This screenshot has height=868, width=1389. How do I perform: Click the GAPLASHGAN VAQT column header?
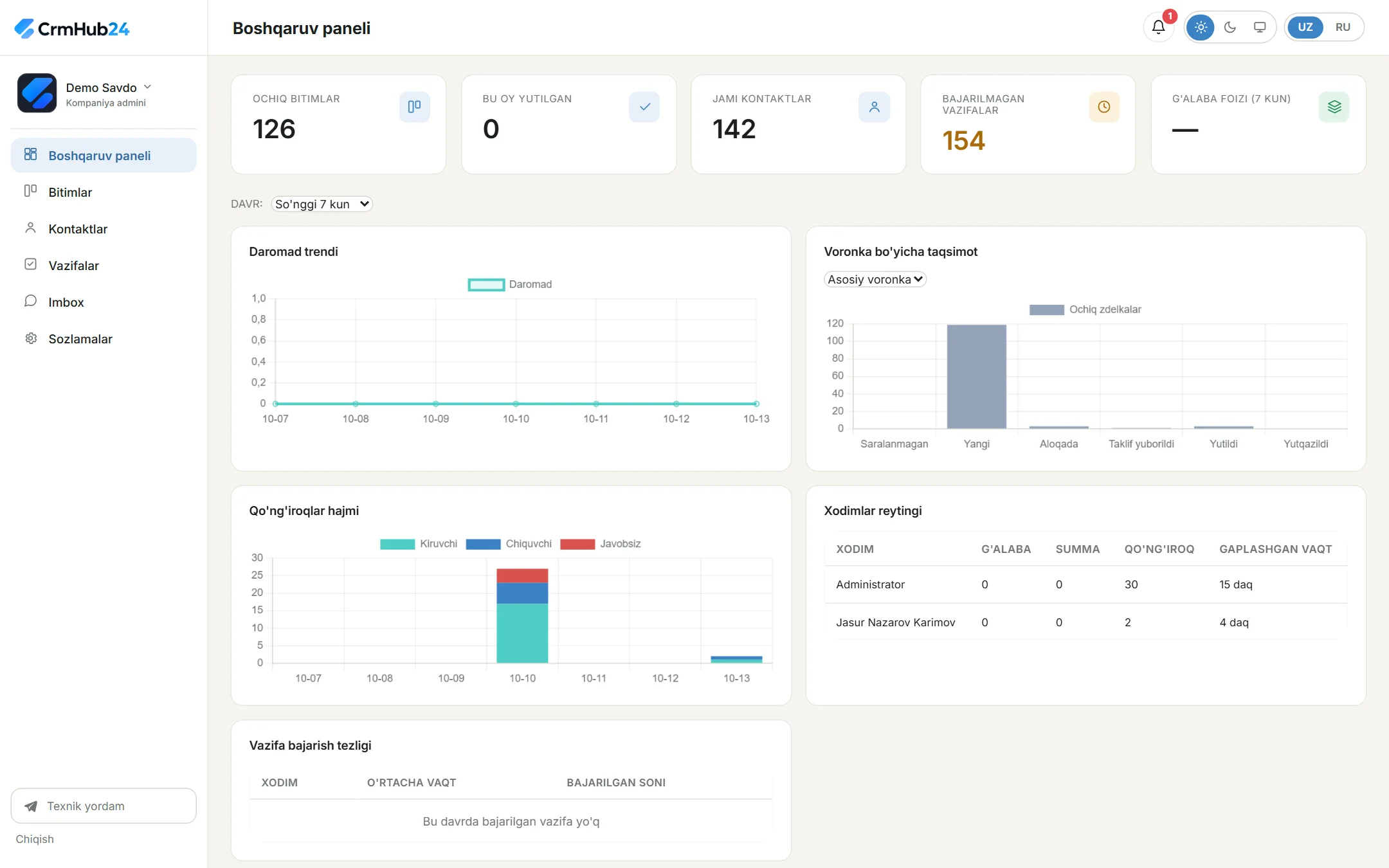[1275, 548]
